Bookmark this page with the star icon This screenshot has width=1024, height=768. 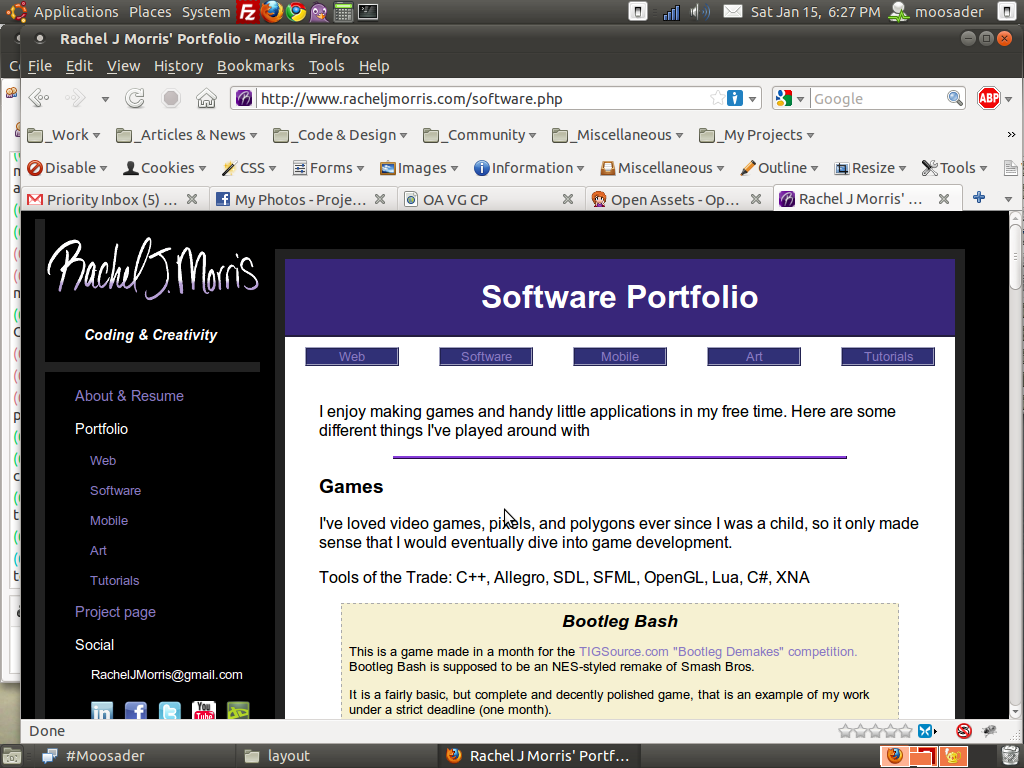pos(717,98)
